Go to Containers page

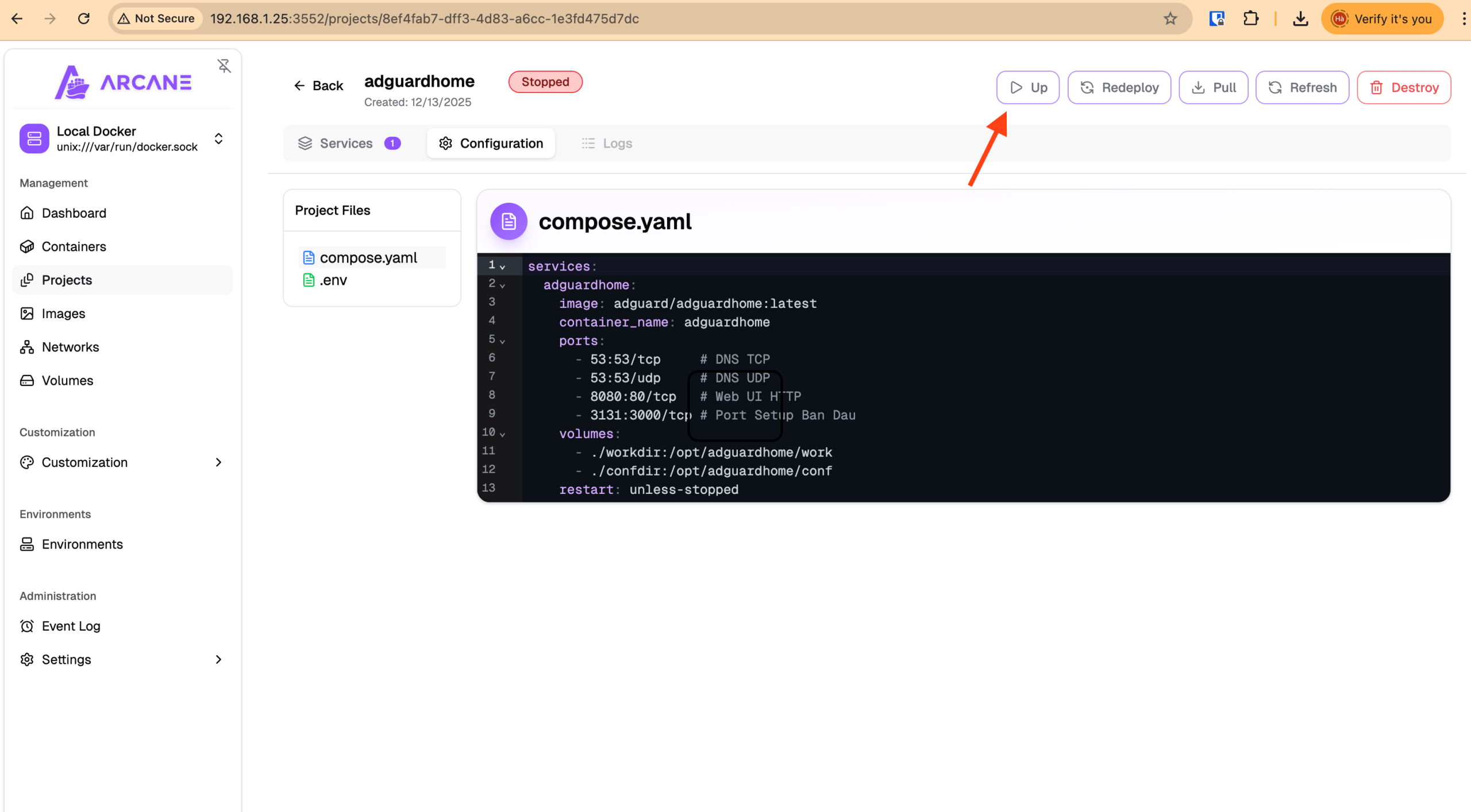[x=74, y=246]
